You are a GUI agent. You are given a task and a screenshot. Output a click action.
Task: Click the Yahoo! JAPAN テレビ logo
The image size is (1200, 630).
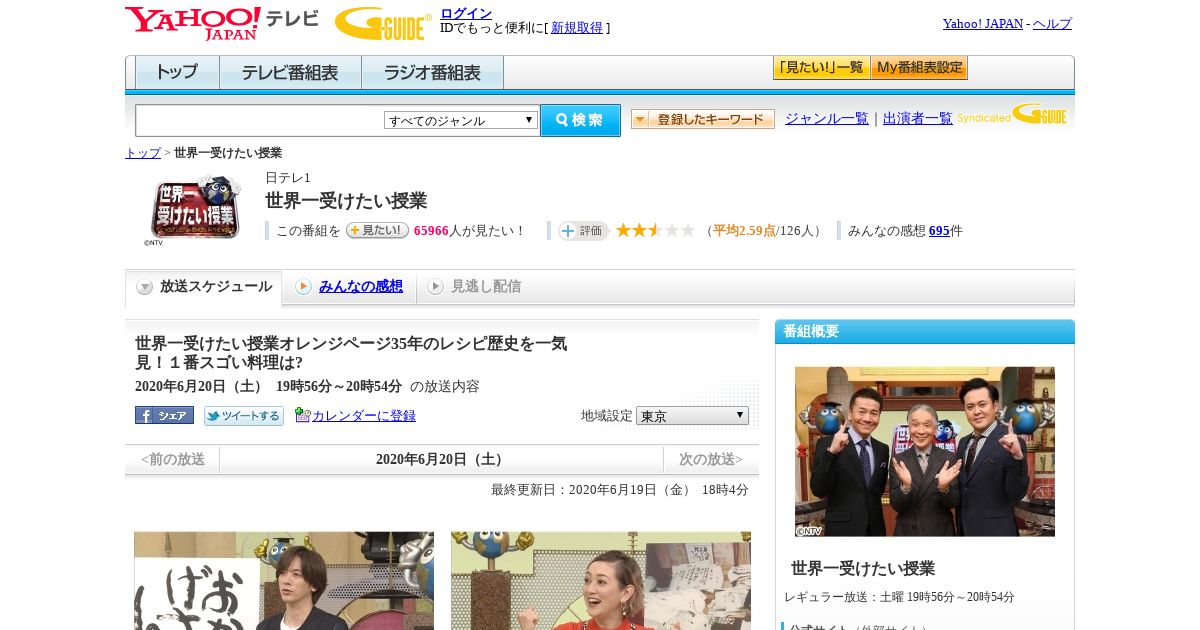pos(222,23)
